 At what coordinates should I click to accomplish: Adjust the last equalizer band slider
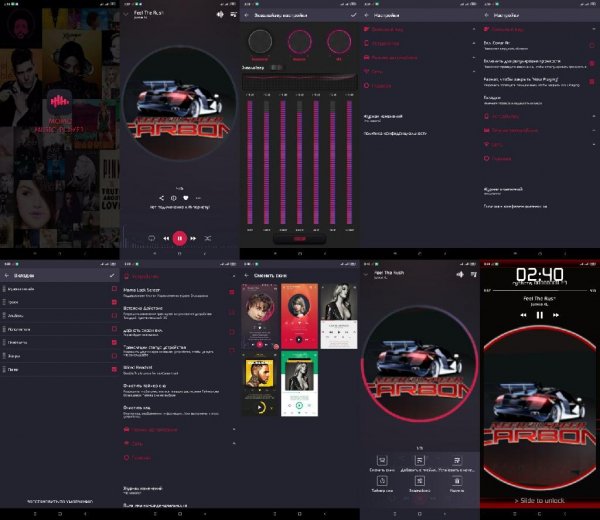coord(349,162)
